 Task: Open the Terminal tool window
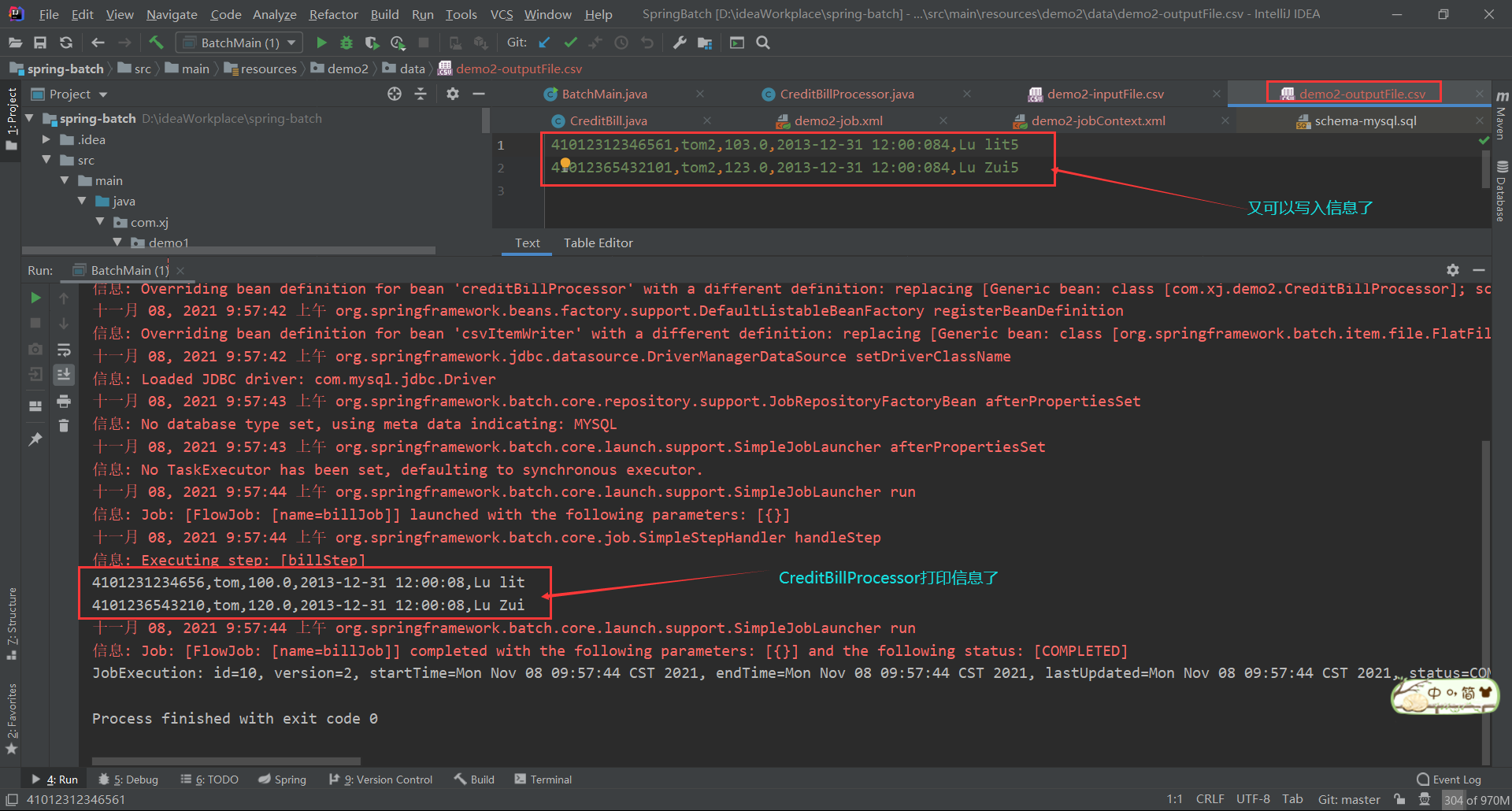(x=543, y=779)
